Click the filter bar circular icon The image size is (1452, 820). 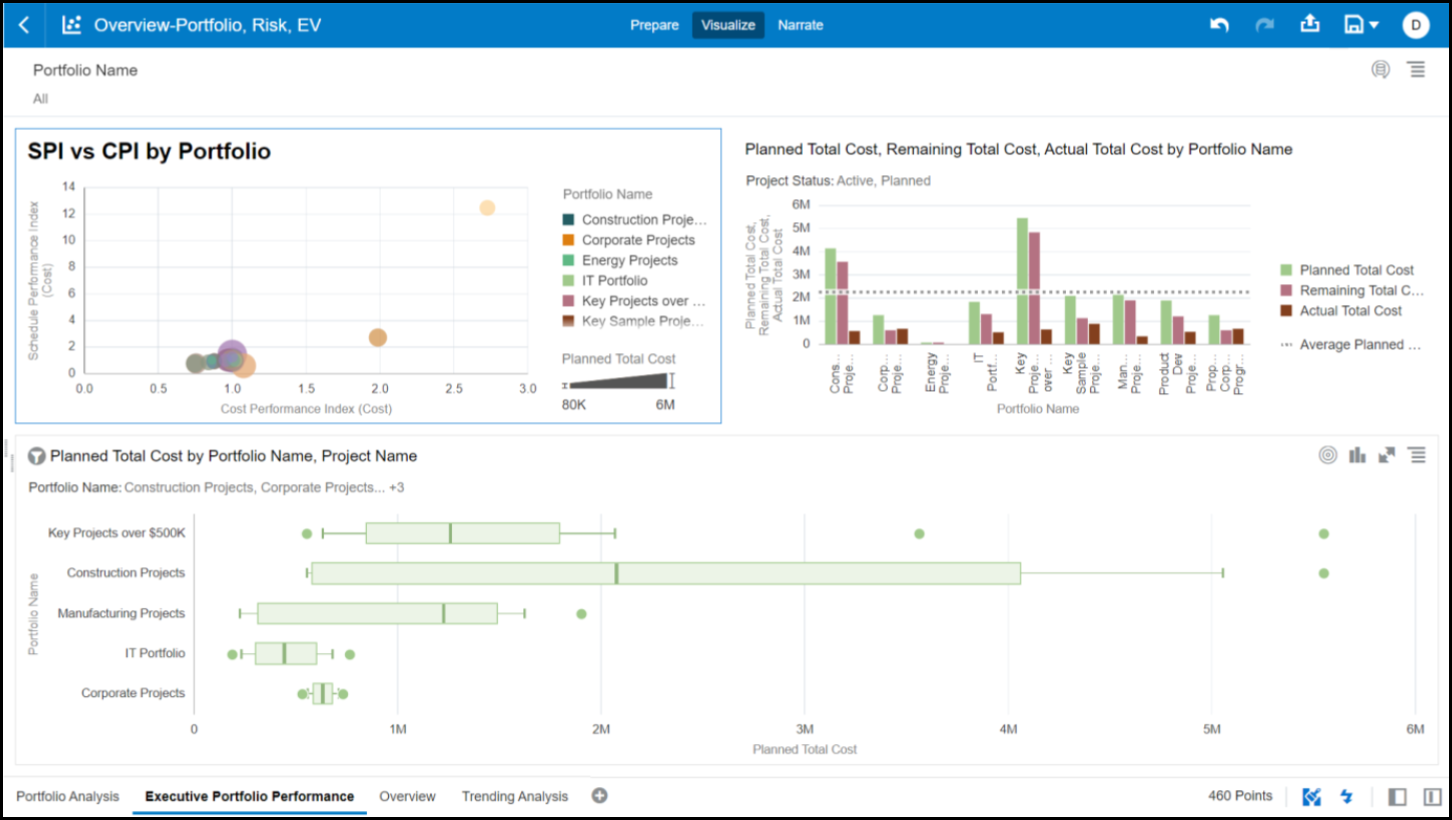1381,69
